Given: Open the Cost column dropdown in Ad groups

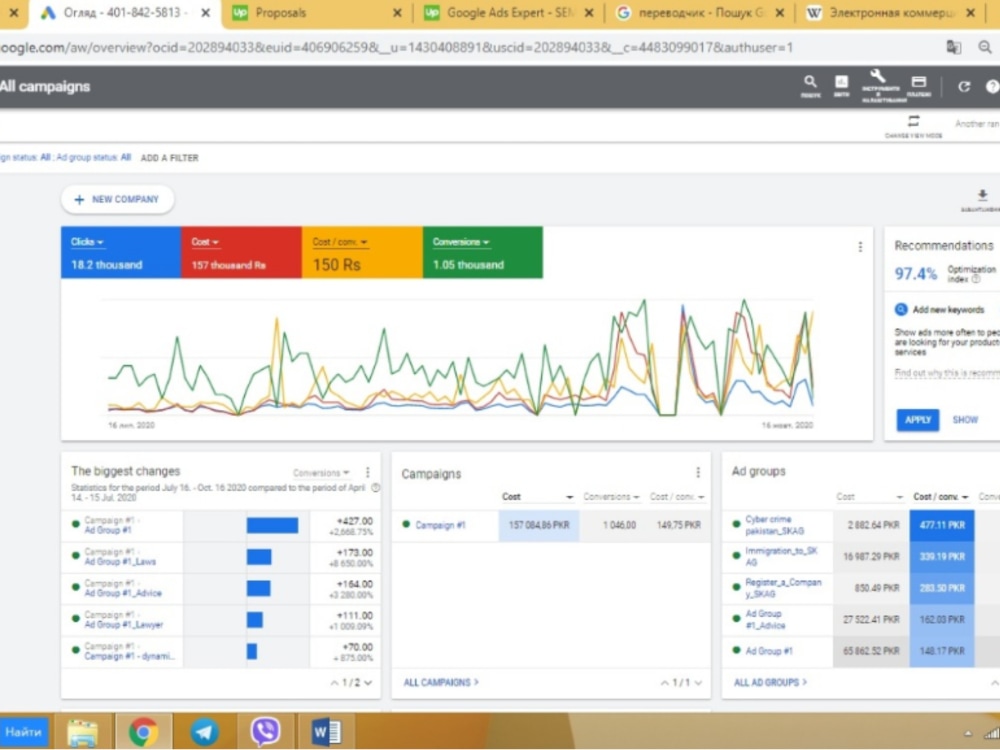Looking at the screenshot, I should 870,497.
